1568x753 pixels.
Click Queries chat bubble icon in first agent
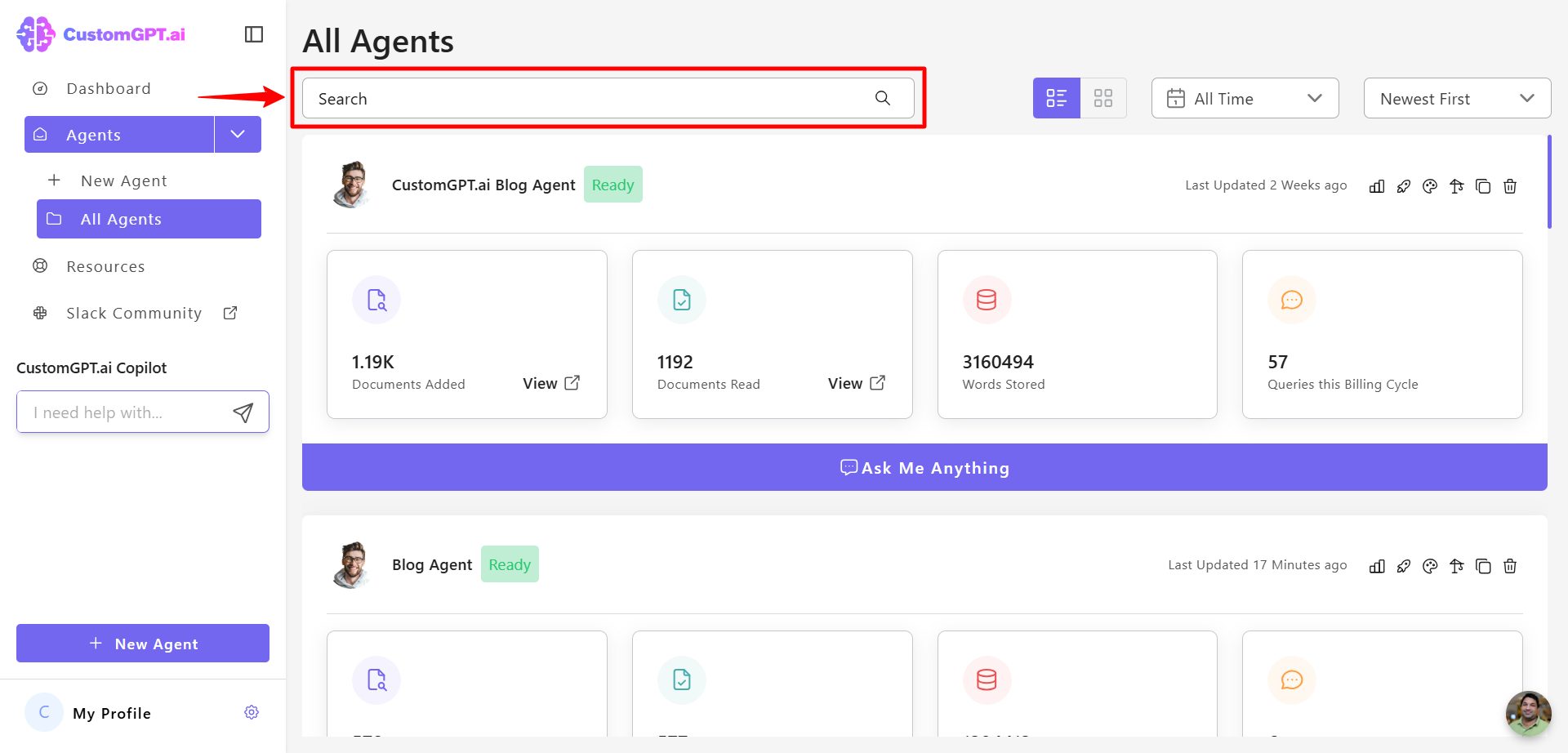[1292, 300]
